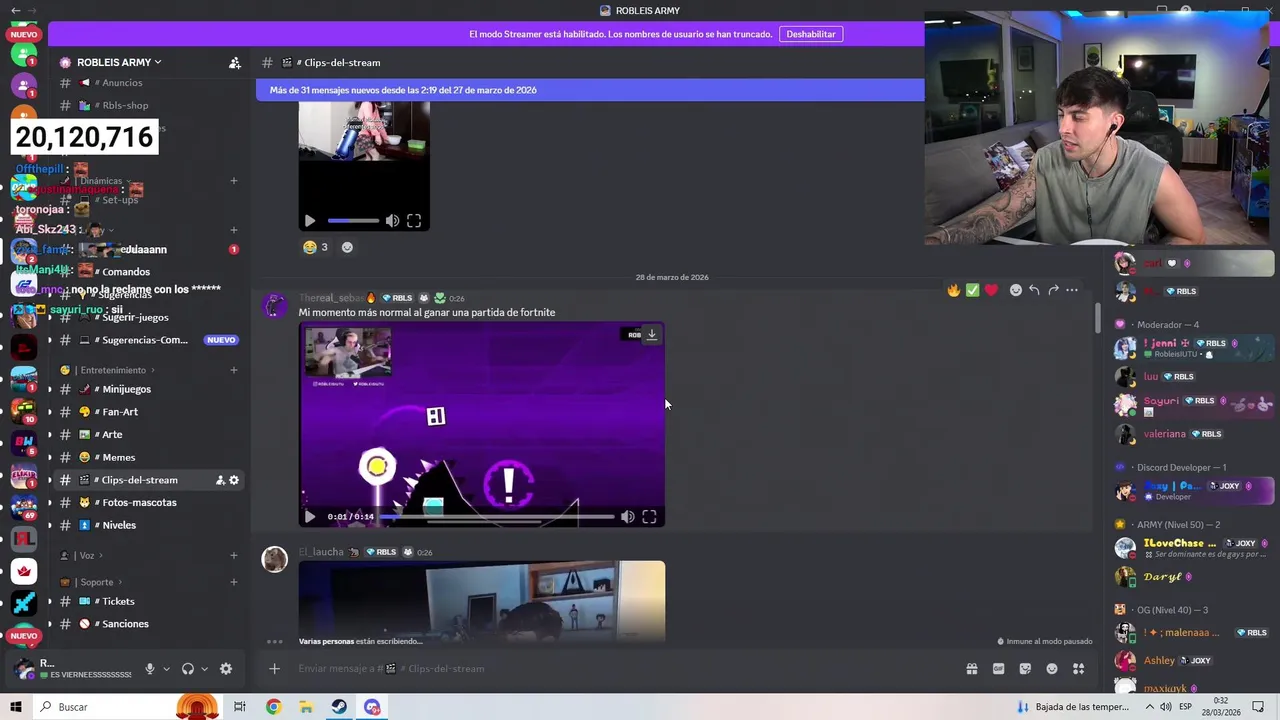1280x720 pixels.
Task: Open the Memes channel
Action: point(118,458)
